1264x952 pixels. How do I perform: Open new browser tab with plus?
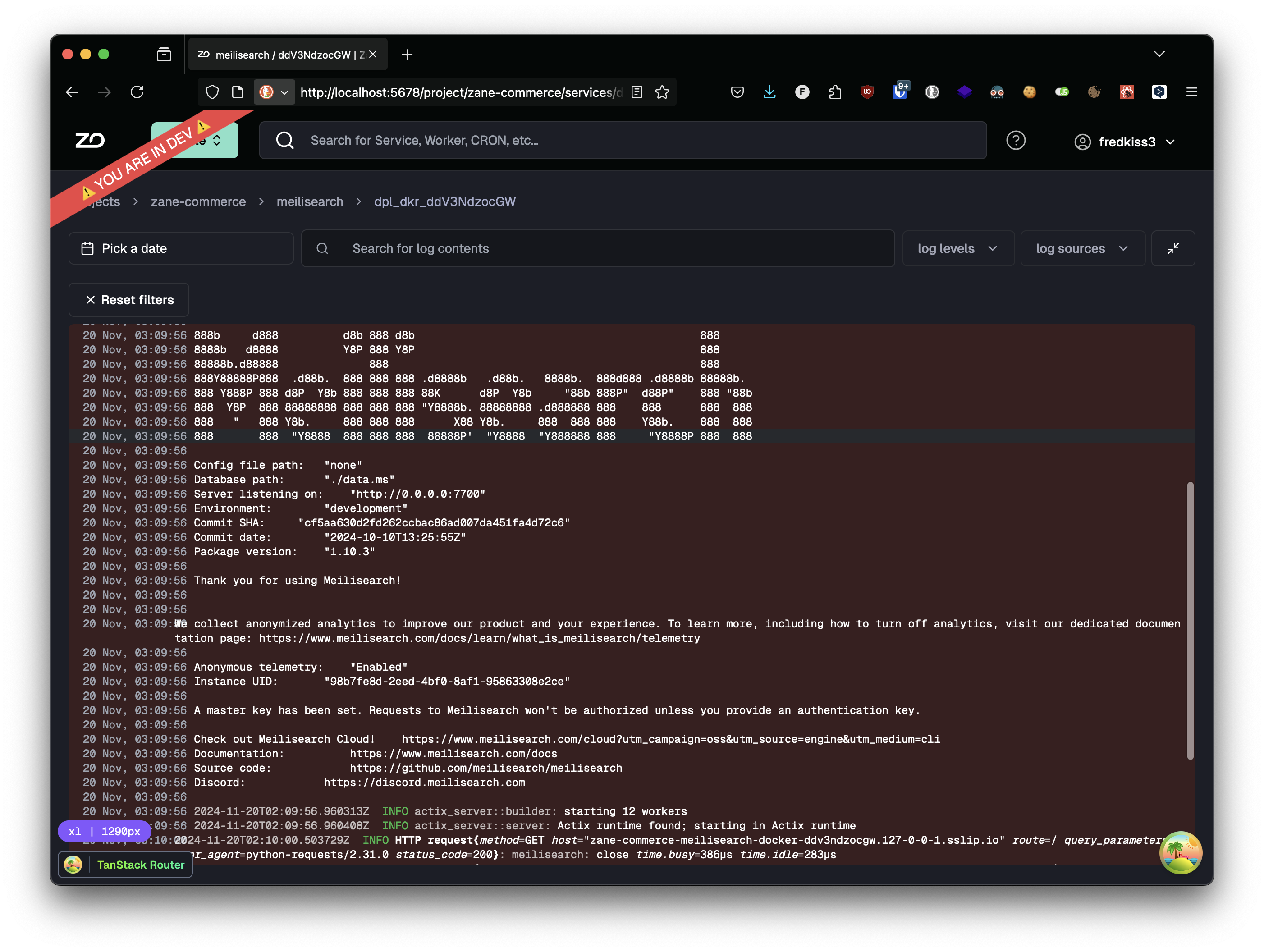(x=407, y=55)
